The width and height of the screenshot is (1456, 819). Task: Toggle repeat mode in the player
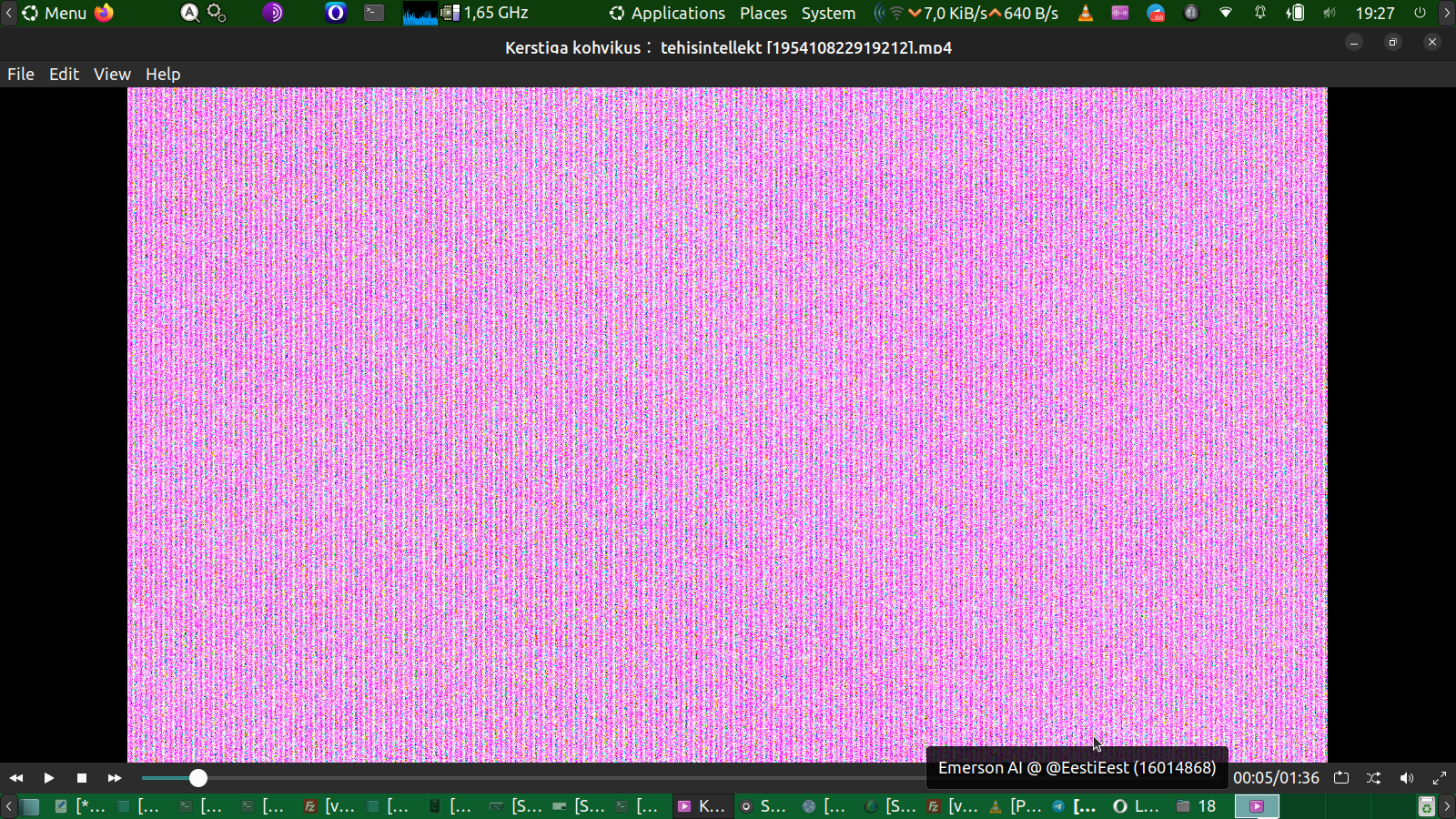click(1341, 778)
